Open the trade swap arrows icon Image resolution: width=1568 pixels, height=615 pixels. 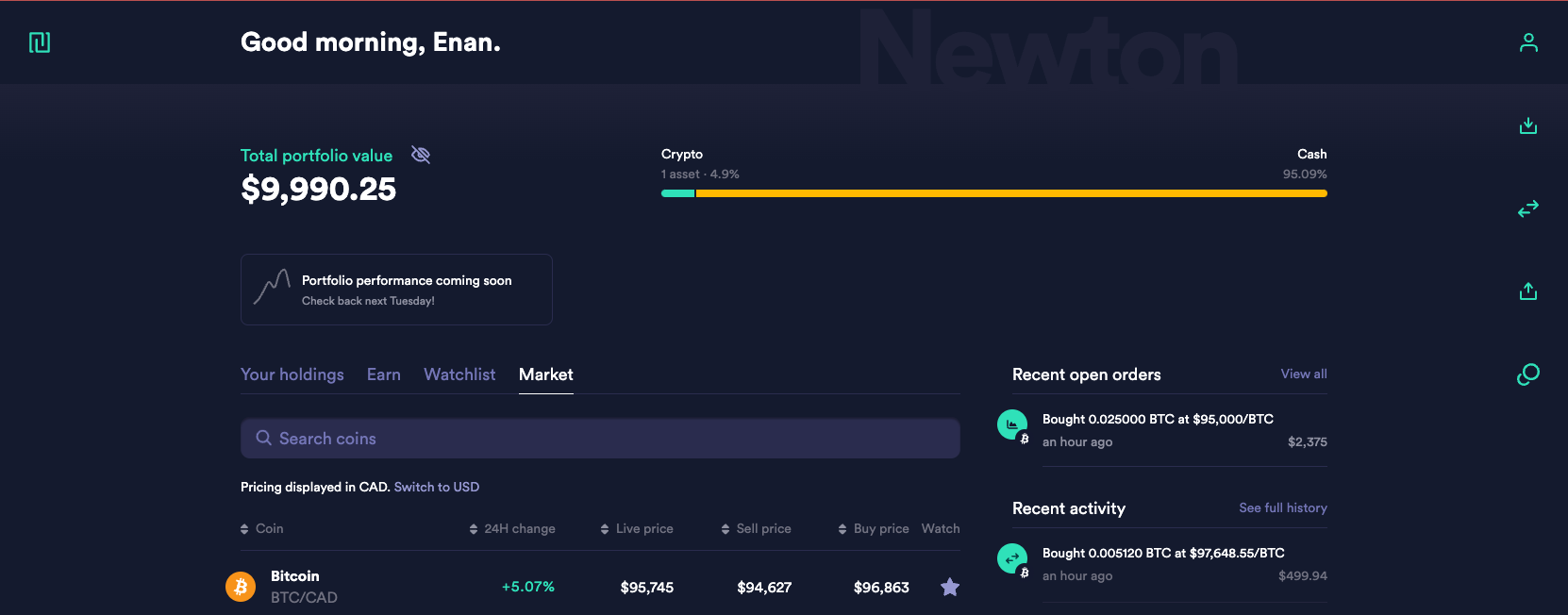pyautogui.click(x=1528, y=208)
